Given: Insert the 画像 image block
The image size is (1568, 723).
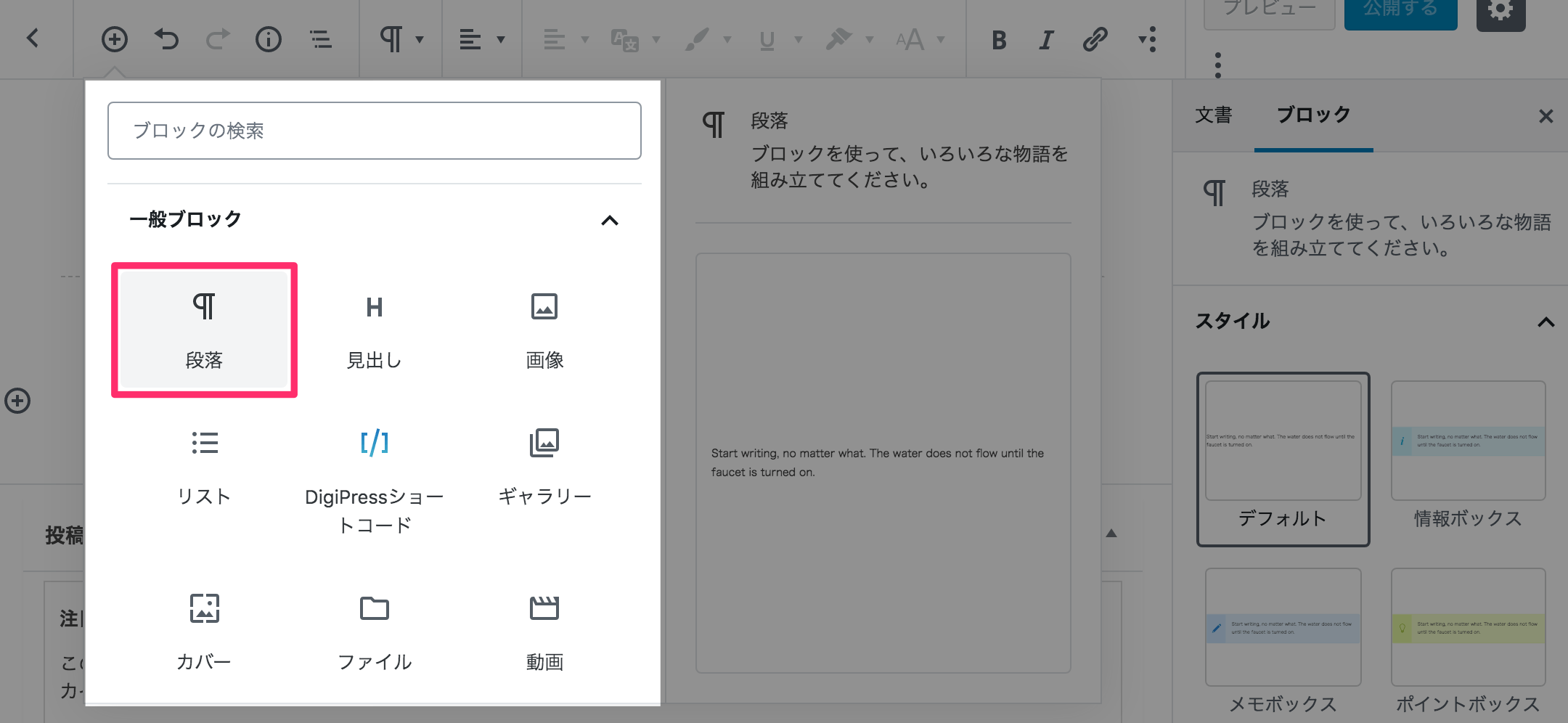Looking at the screenshot, I should tap(544, 330).
